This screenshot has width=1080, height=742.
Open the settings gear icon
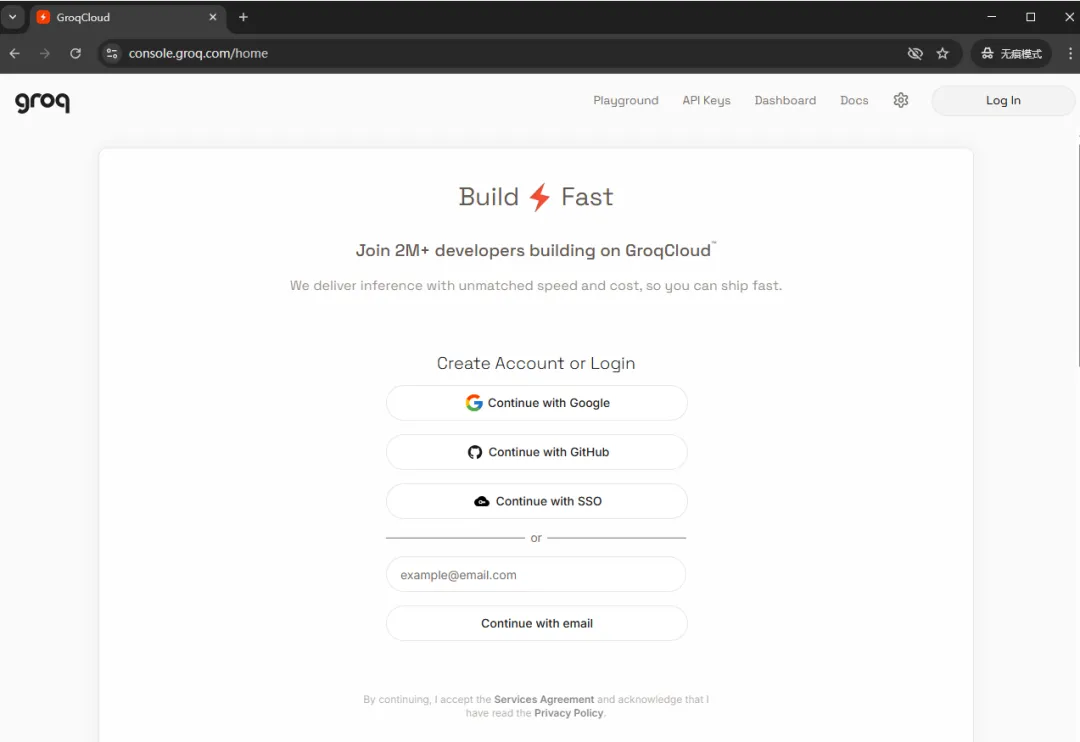pos(901,100)
